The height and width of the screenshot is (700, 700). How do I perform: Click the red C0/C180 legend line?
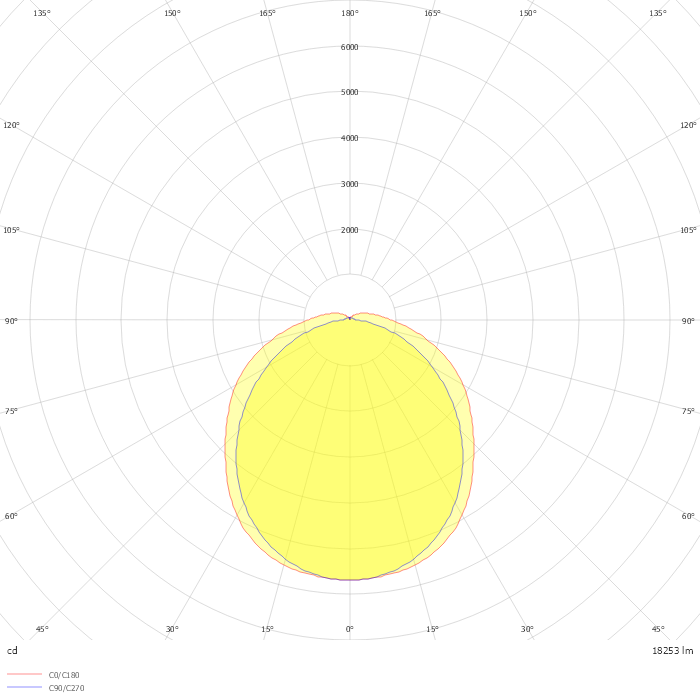tap(25, 674)
